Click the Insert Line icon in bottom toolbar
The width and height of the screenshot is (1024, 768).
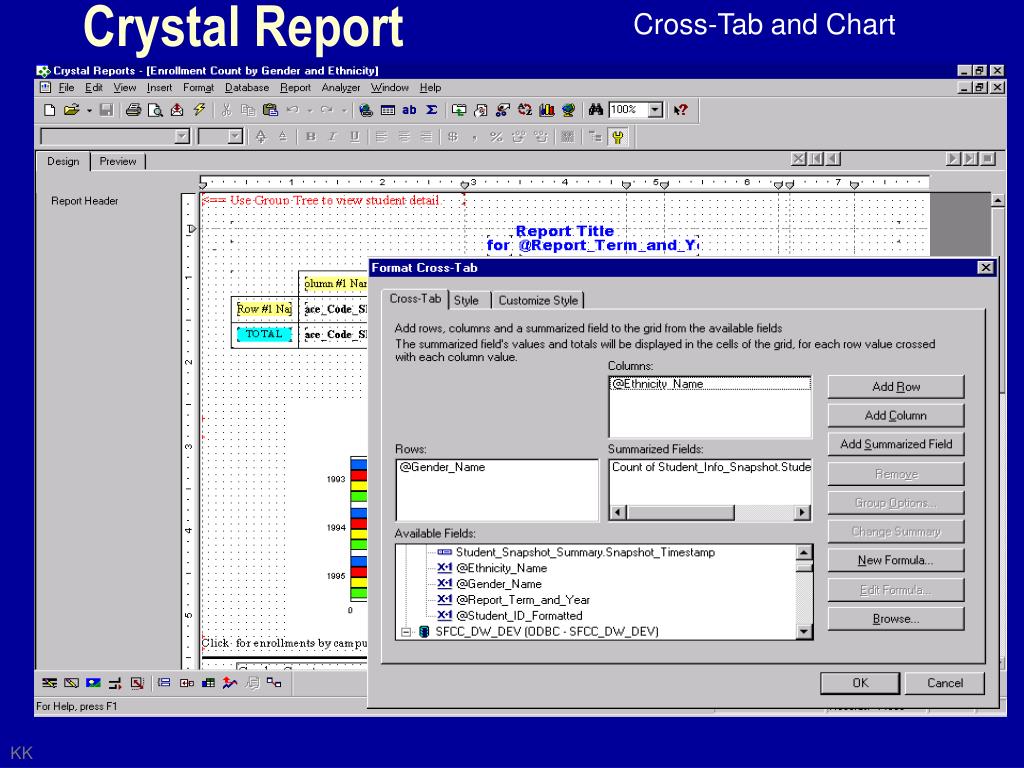pyautogui.click(x=50, y=683)
